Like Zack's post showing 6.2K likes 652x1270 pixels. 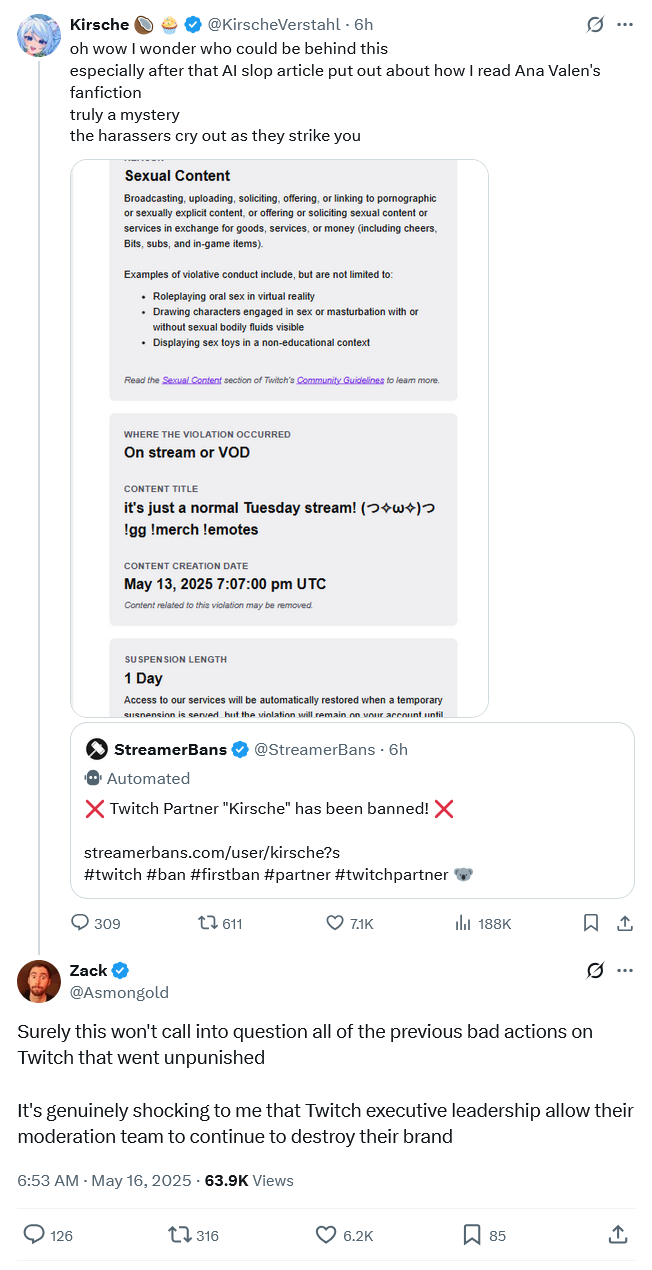pos(326,1235)
